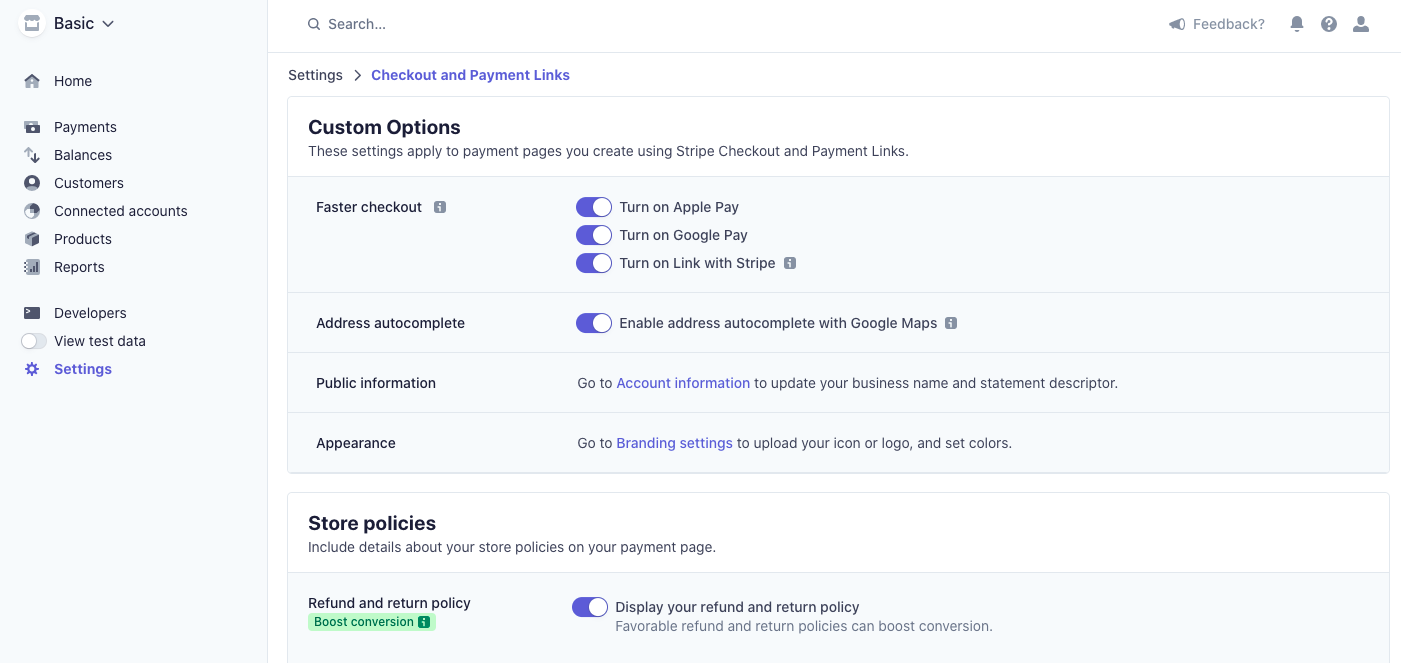Image resolution: width=1401 pixels, height=663 pixels.
Task: Click the Settings breadcrumb
Action: [315, 75]
